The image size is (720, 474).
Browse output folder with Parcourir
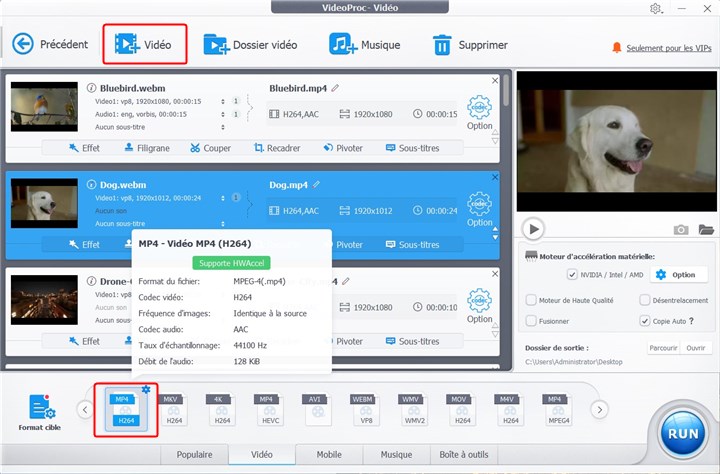click(x=663, y=348)
